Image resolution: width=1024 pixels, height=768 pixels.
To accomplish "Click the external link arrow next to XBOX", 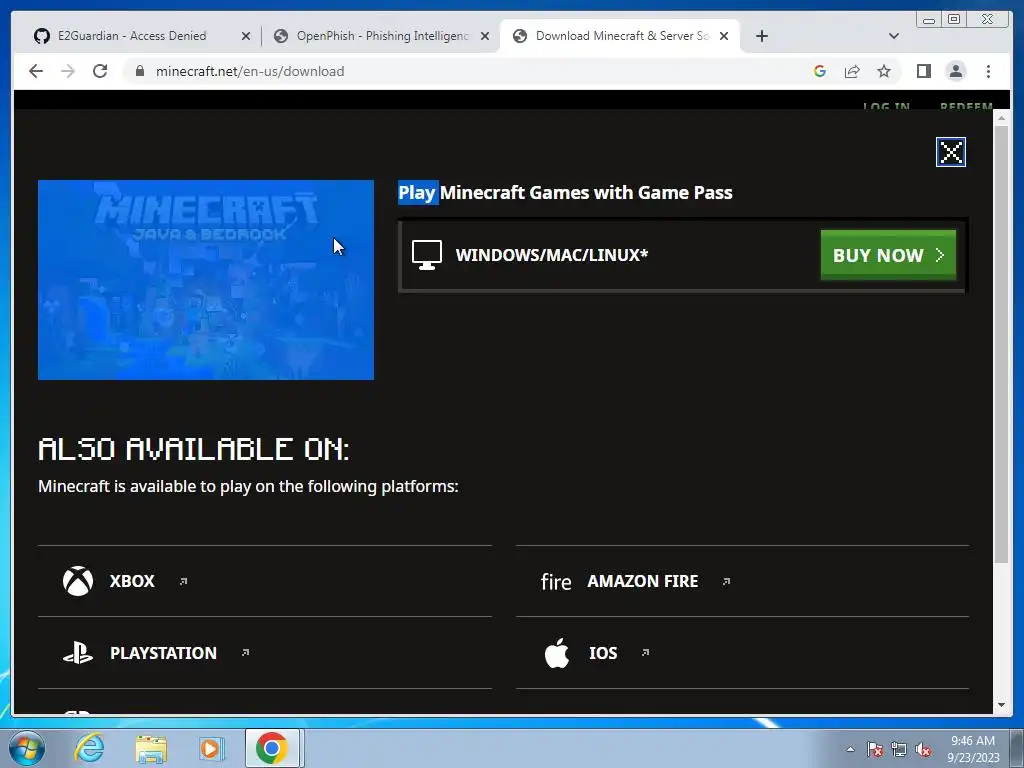I will 184,581.
